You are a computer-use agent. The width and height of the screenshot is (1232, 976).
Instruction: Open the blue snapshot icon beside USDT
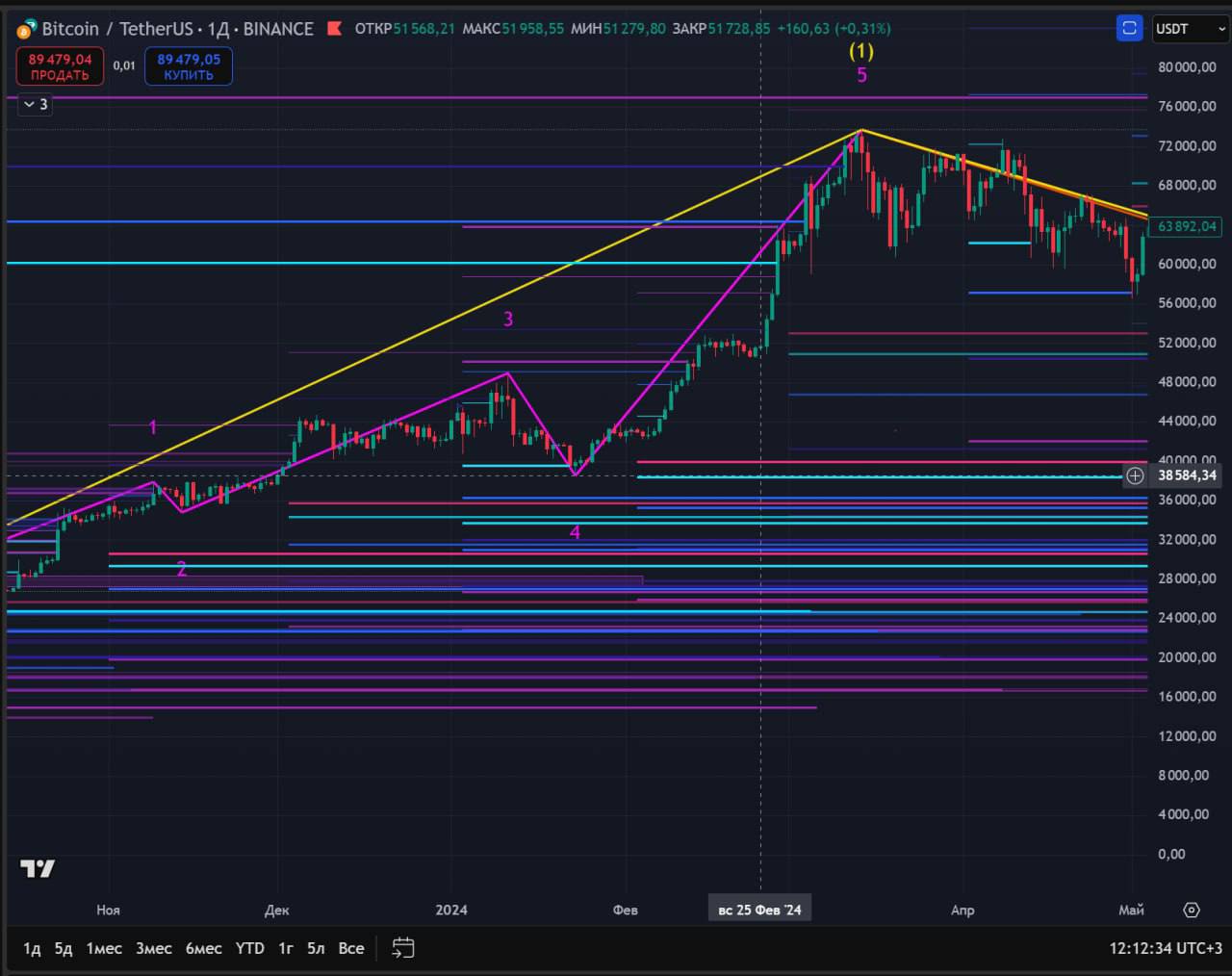point(1130,29)
